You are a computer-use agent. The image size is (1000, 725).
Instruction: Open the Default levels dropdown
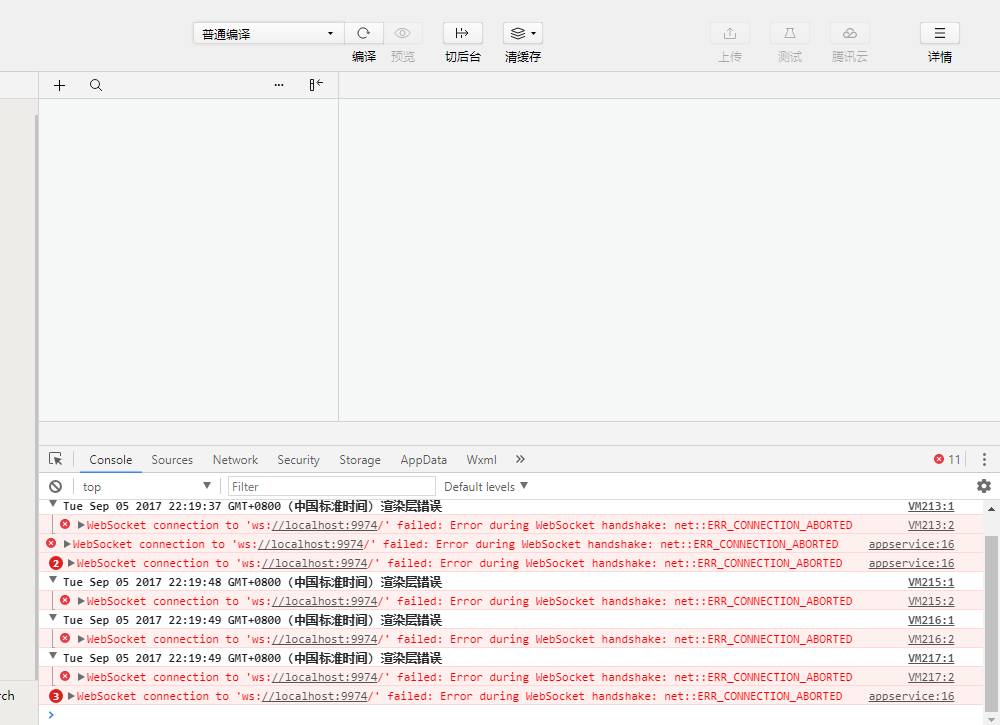(x=486, y=487)
